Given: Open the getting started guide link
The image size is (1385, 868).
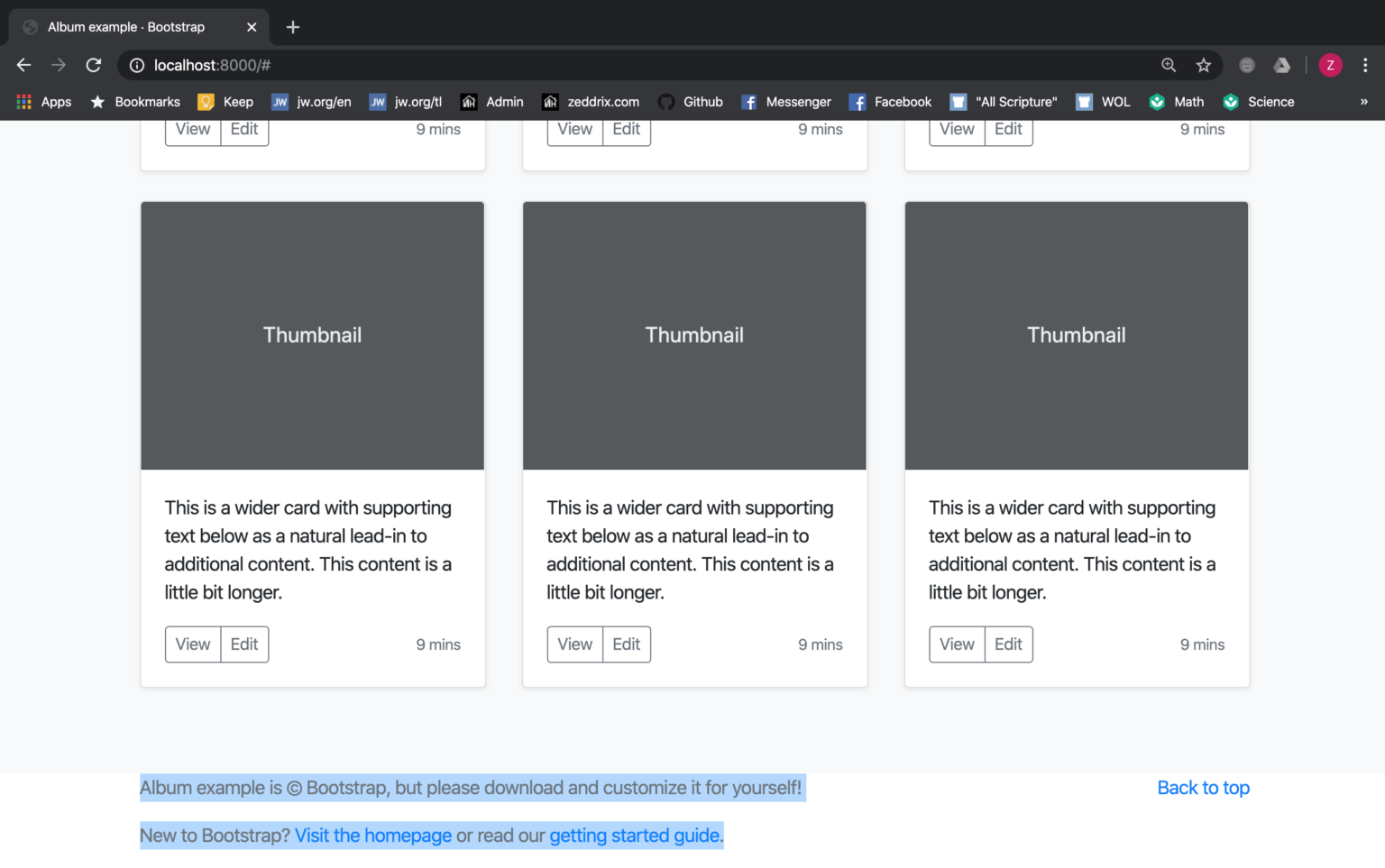Looking at the screenshot, I should click(x=635, y=836).
